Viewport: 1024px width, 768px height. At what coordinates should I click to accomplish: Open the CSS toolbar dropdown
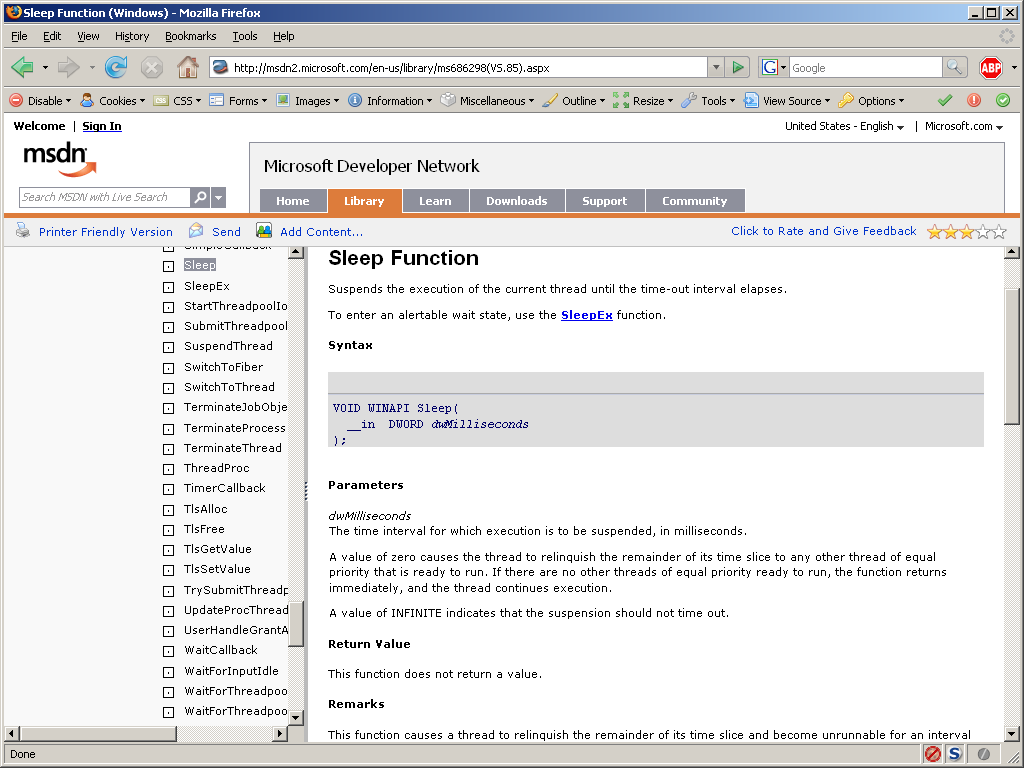(177, 101)
